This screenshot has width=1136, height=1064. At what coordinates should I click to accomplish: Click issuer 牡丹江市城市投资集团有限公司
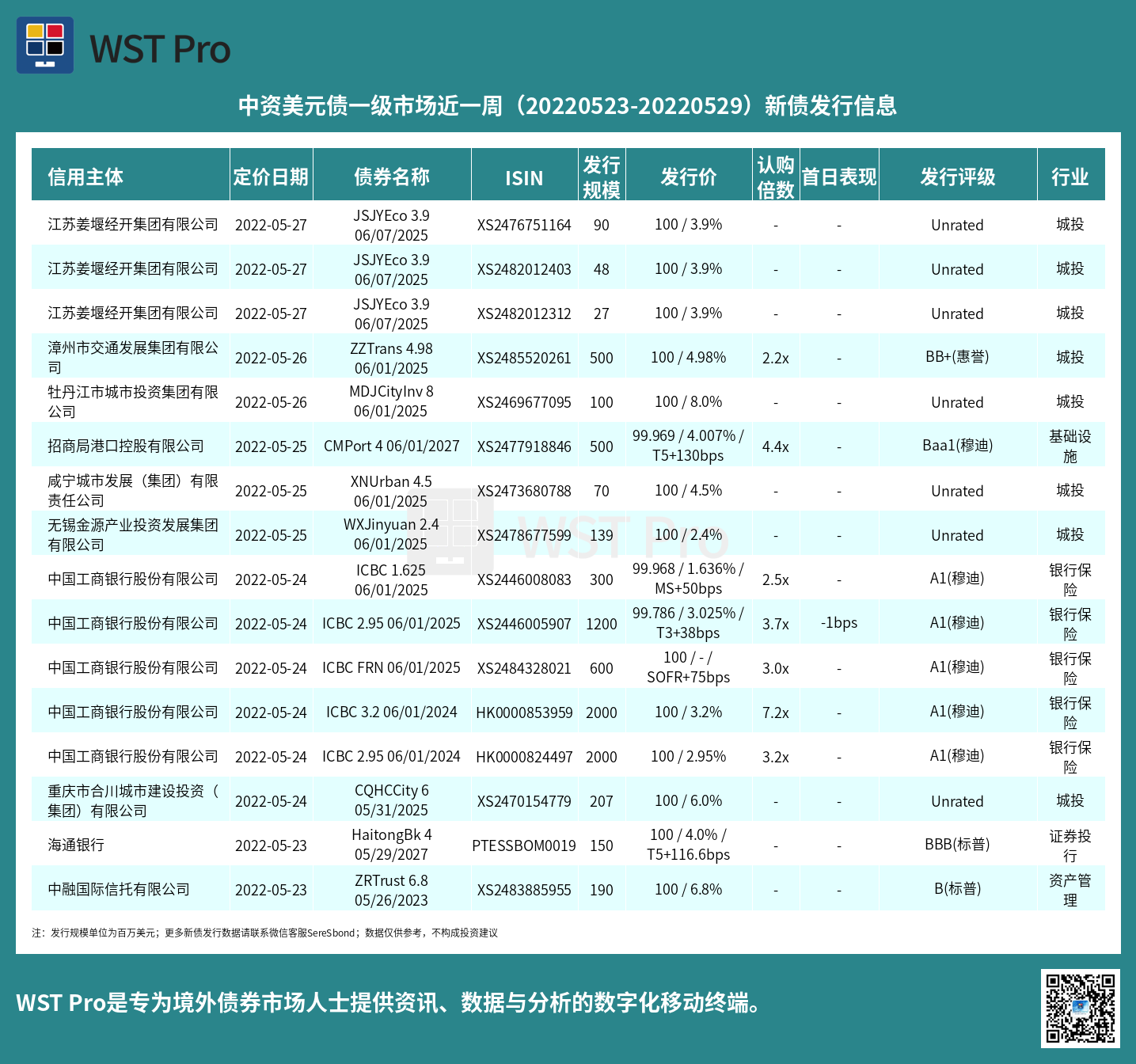(x=133, y=402)
